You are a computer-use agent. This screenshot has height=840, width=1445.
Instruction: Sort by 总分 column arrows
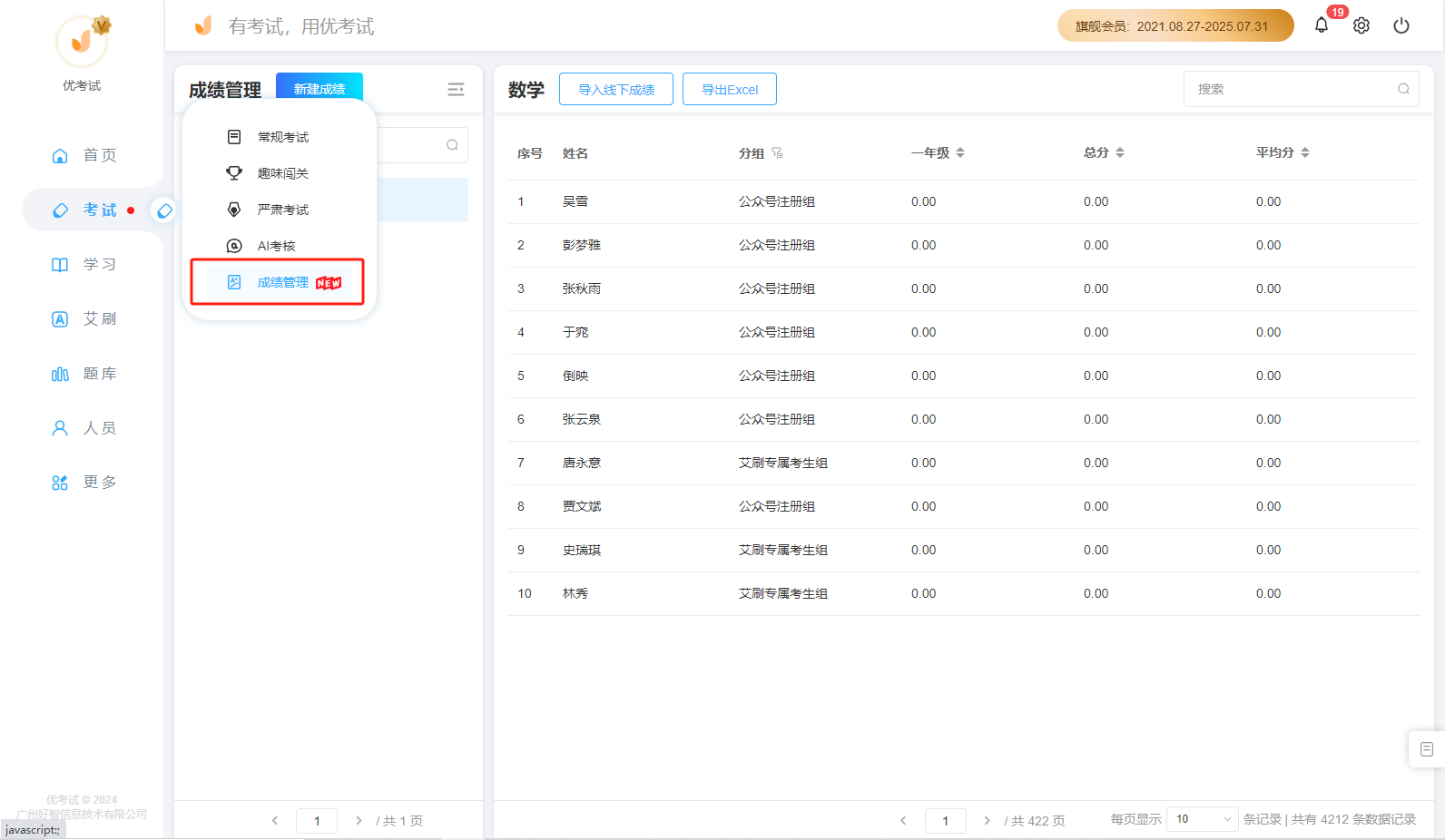pyautogui.click(x=1120, y=152)
